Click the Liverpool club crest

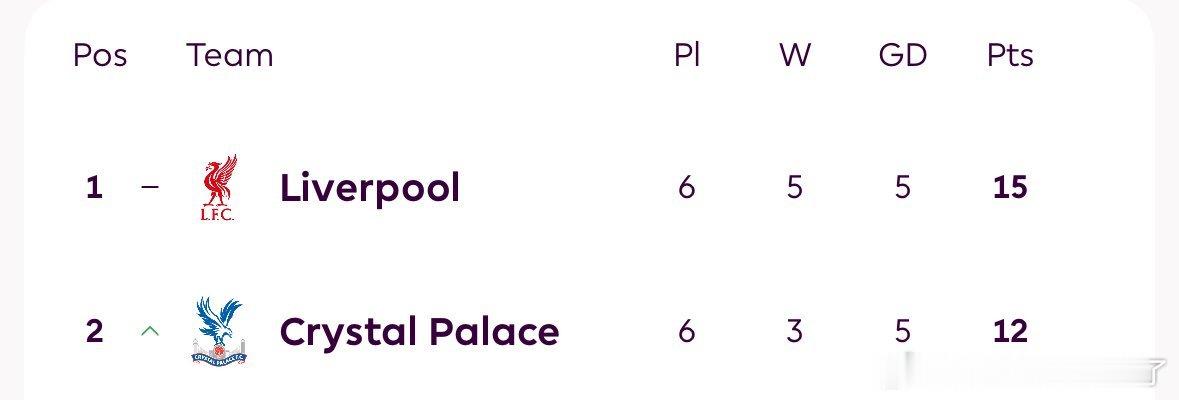(x=219, y=187)
